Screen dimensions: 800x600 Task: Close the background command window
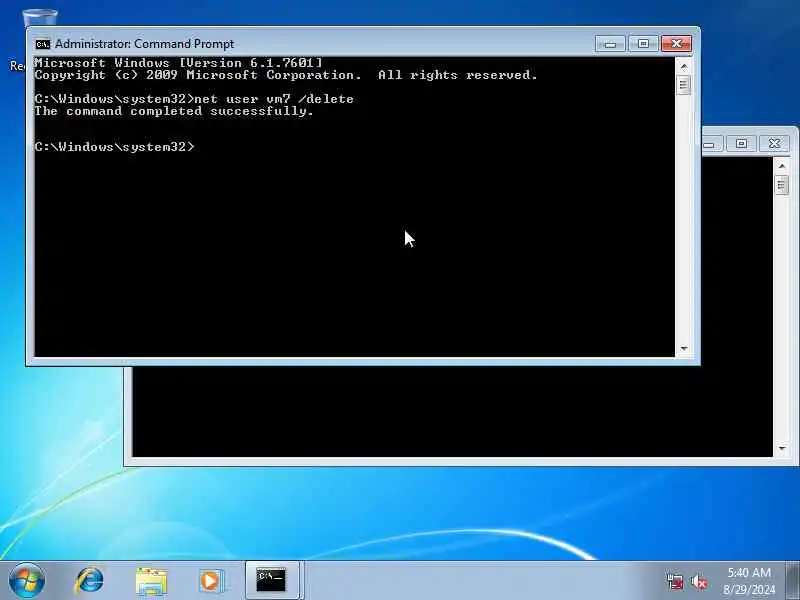point(774,144)
